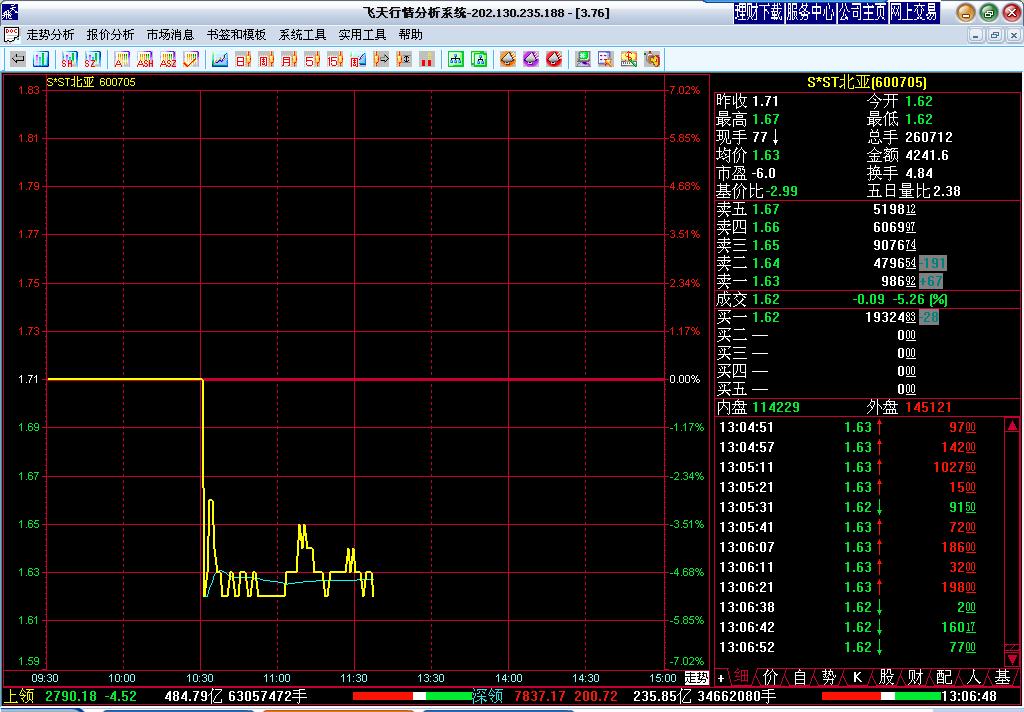This screenshot has height=712, width=1024.
Task: Click the 上领 index in status bar
Action: coord(20,696)
